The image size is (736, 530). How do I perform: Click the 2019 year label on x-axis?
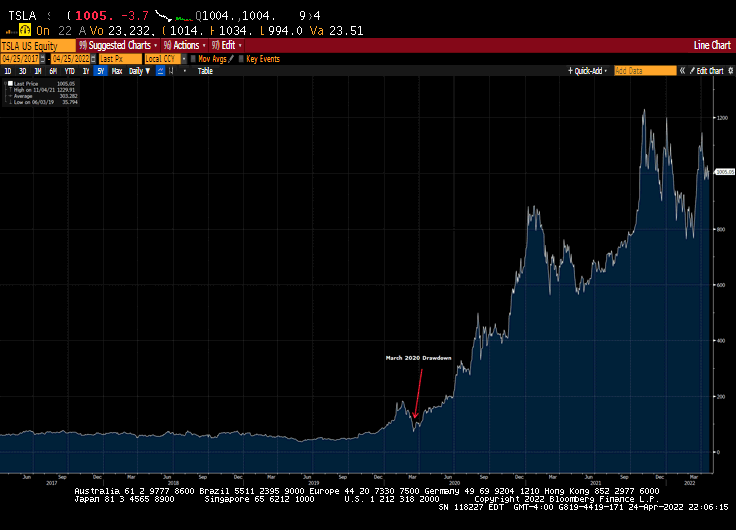pos(314,483)
